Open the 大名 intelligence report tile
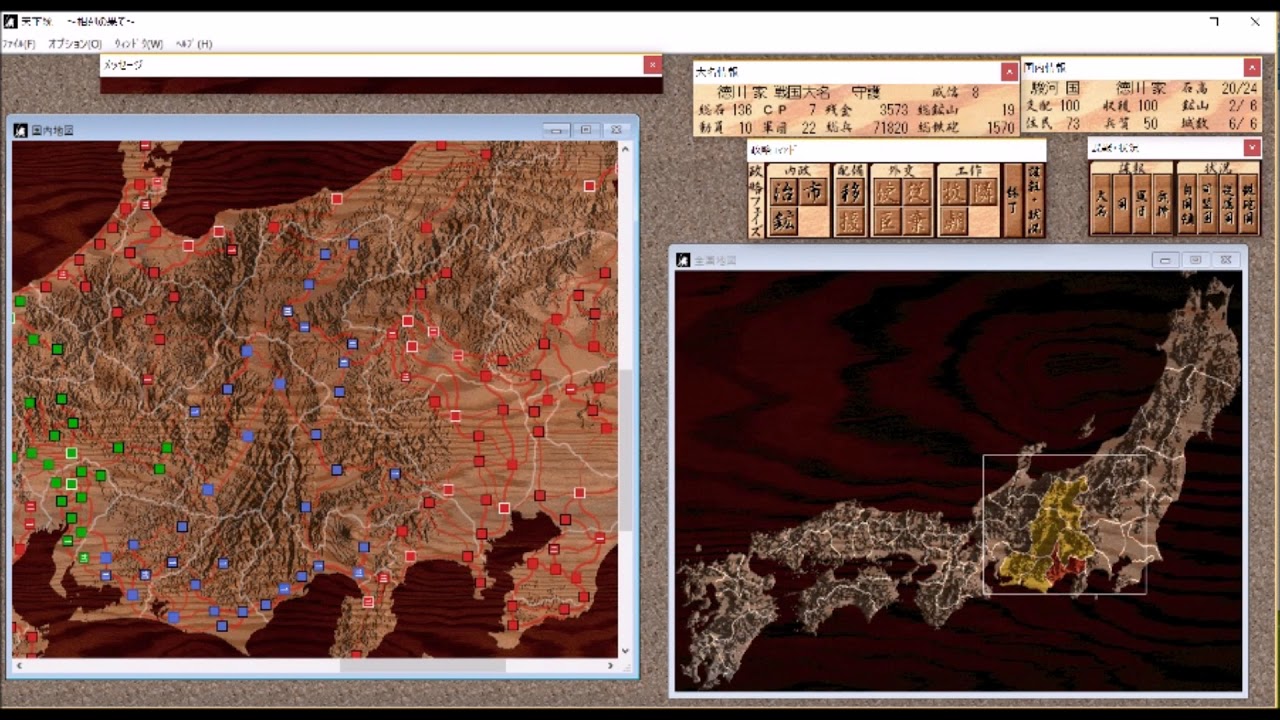This screenshot has width=1280, height=720. click(x=1100, y=205)
